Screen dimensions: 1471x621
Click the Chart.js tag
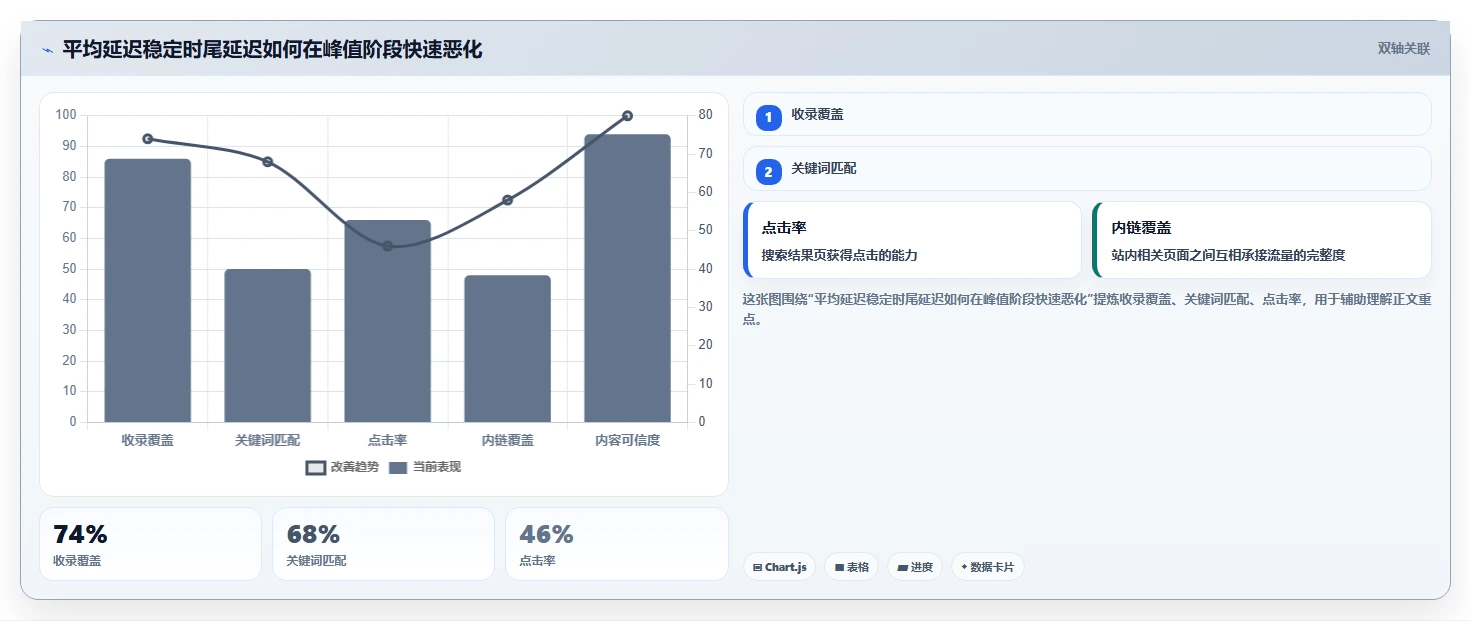(x=779, y=567)
